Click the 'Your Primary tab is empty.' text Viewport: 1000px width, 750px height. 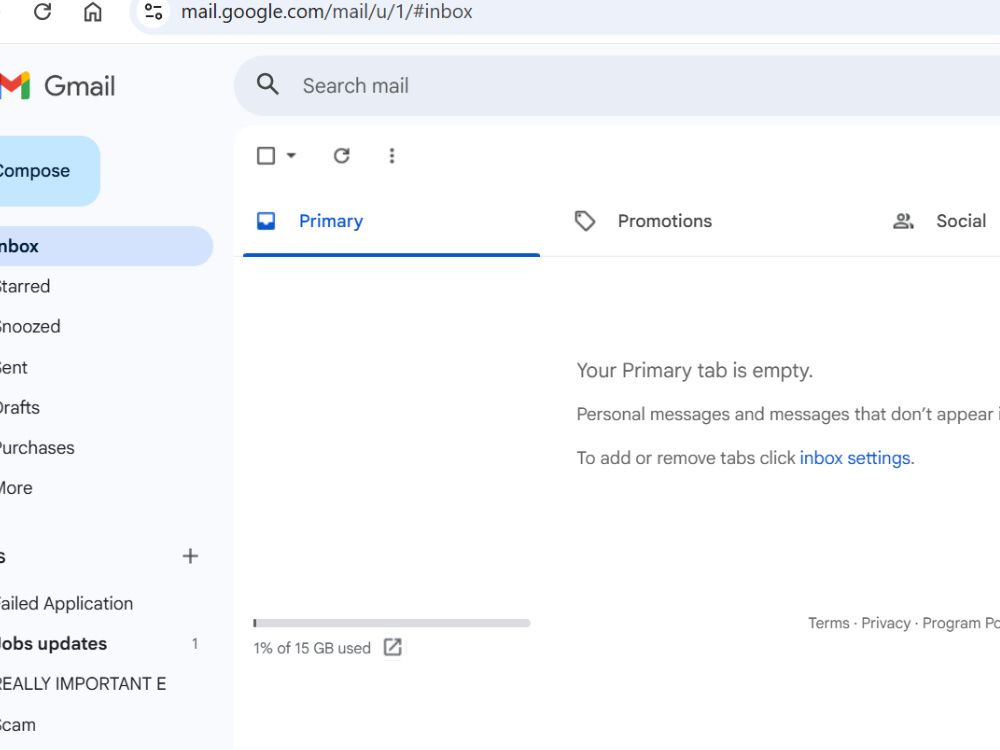[x=695, y=371]
